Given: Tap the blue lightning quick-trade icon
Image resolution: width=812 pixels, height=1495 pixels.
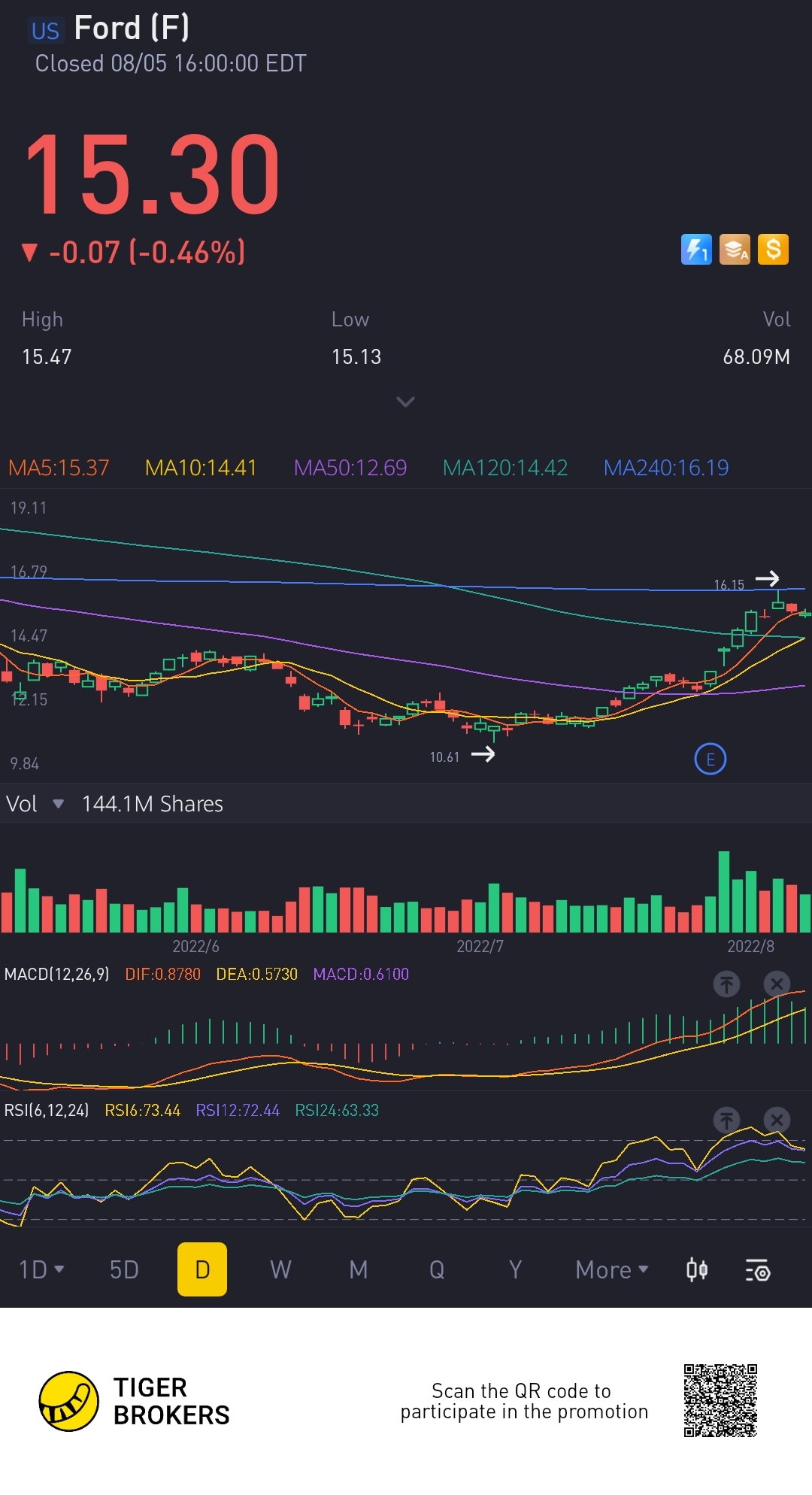Looking at the screenshot, I should pos(696,250).
